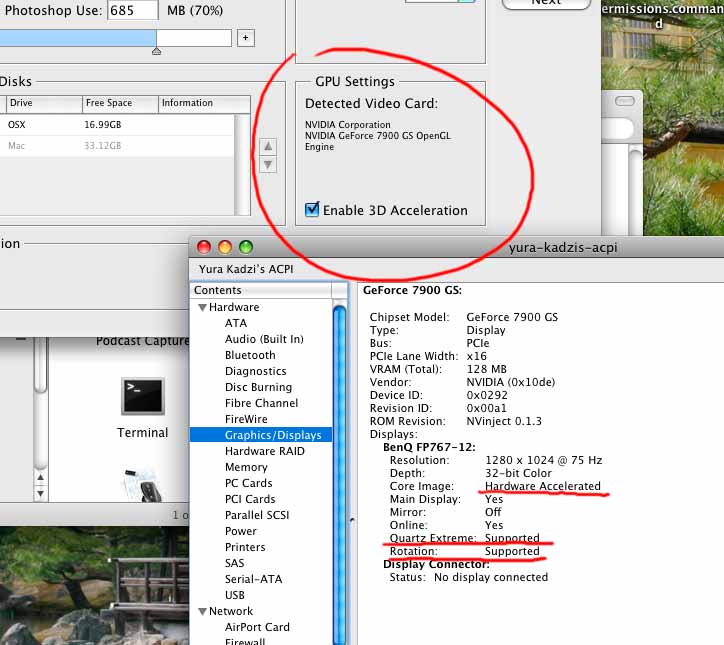
Task: Click the GeForce 7900 GS heading
Action: click(x=412, y=290)
